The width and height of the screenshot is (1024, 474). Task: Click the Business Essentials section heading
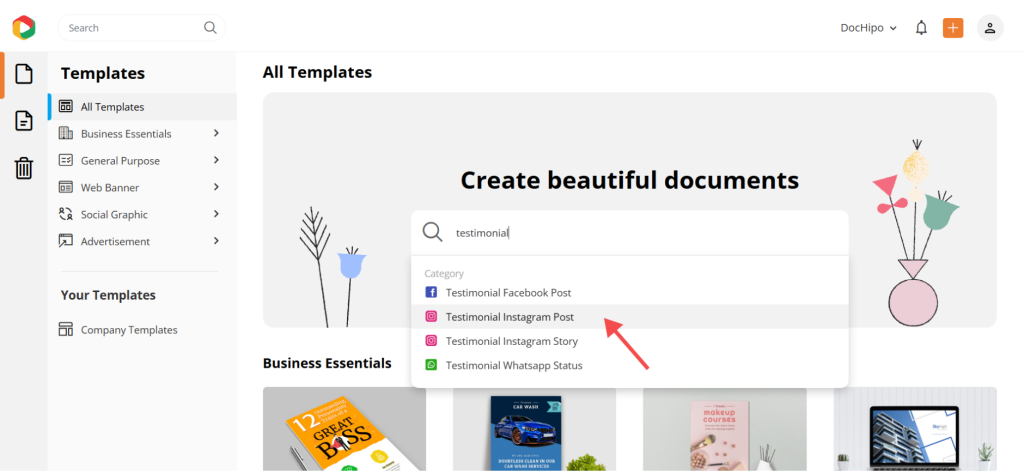pos(327,363)
